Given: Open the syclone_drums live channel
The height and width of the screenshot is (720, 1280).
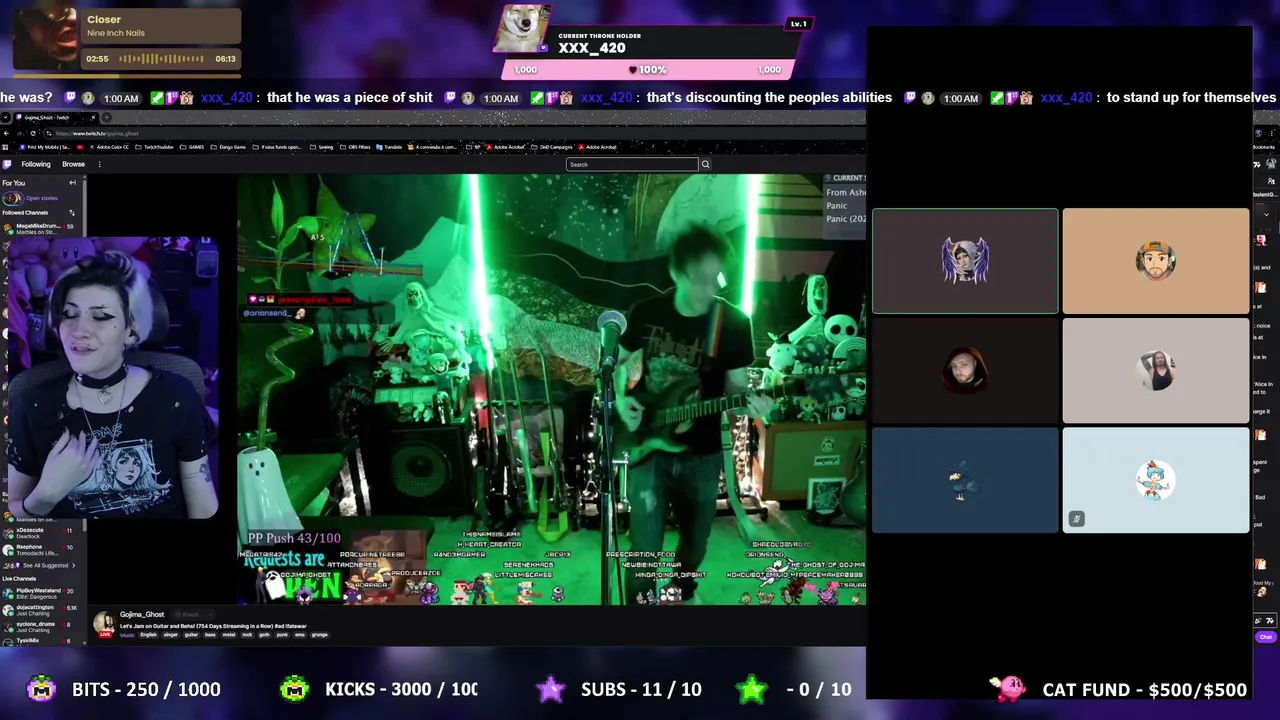Looking at the screenshot, I should pos(40,627).
